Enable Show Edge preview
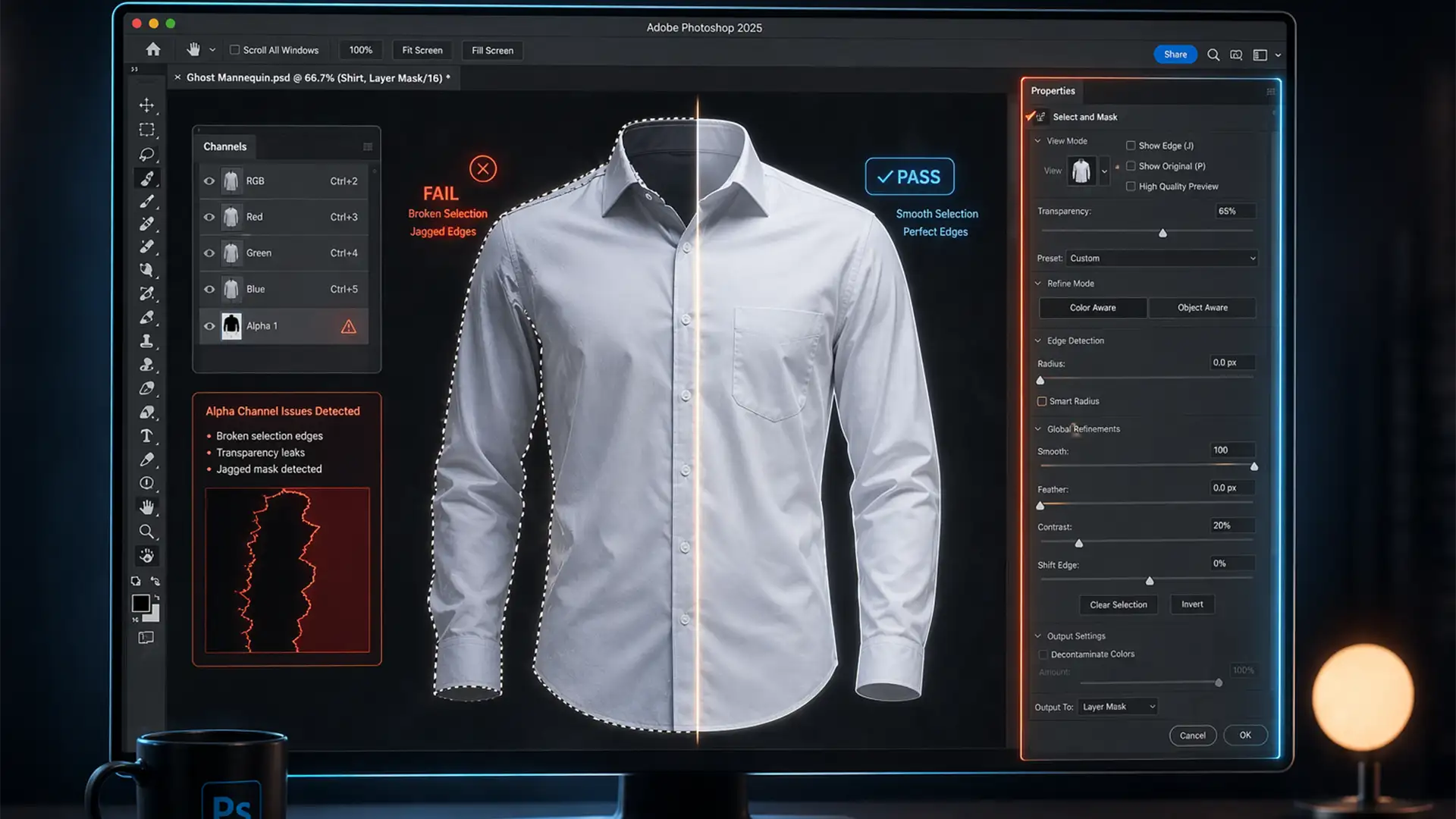Viewport: 1456px width, 819px height. tap(1130, 145)
